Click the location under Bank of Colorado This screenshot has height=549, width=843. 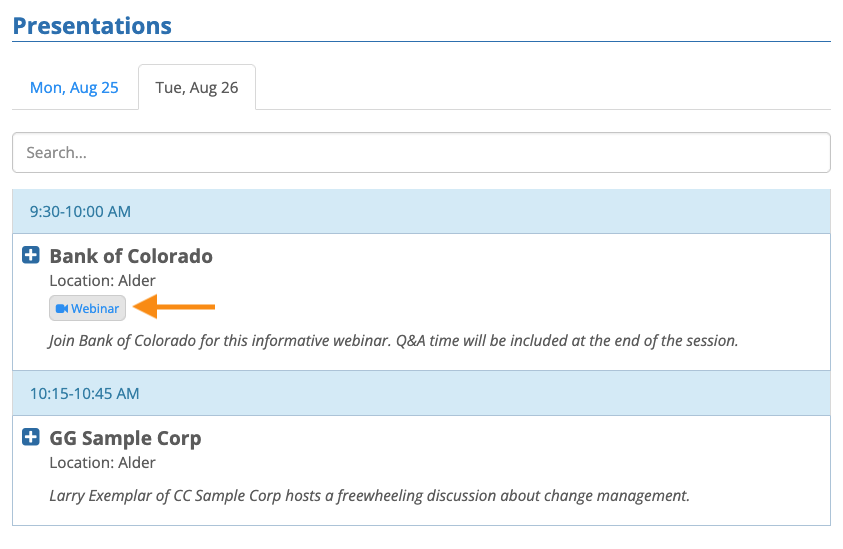tap(102, 281)
